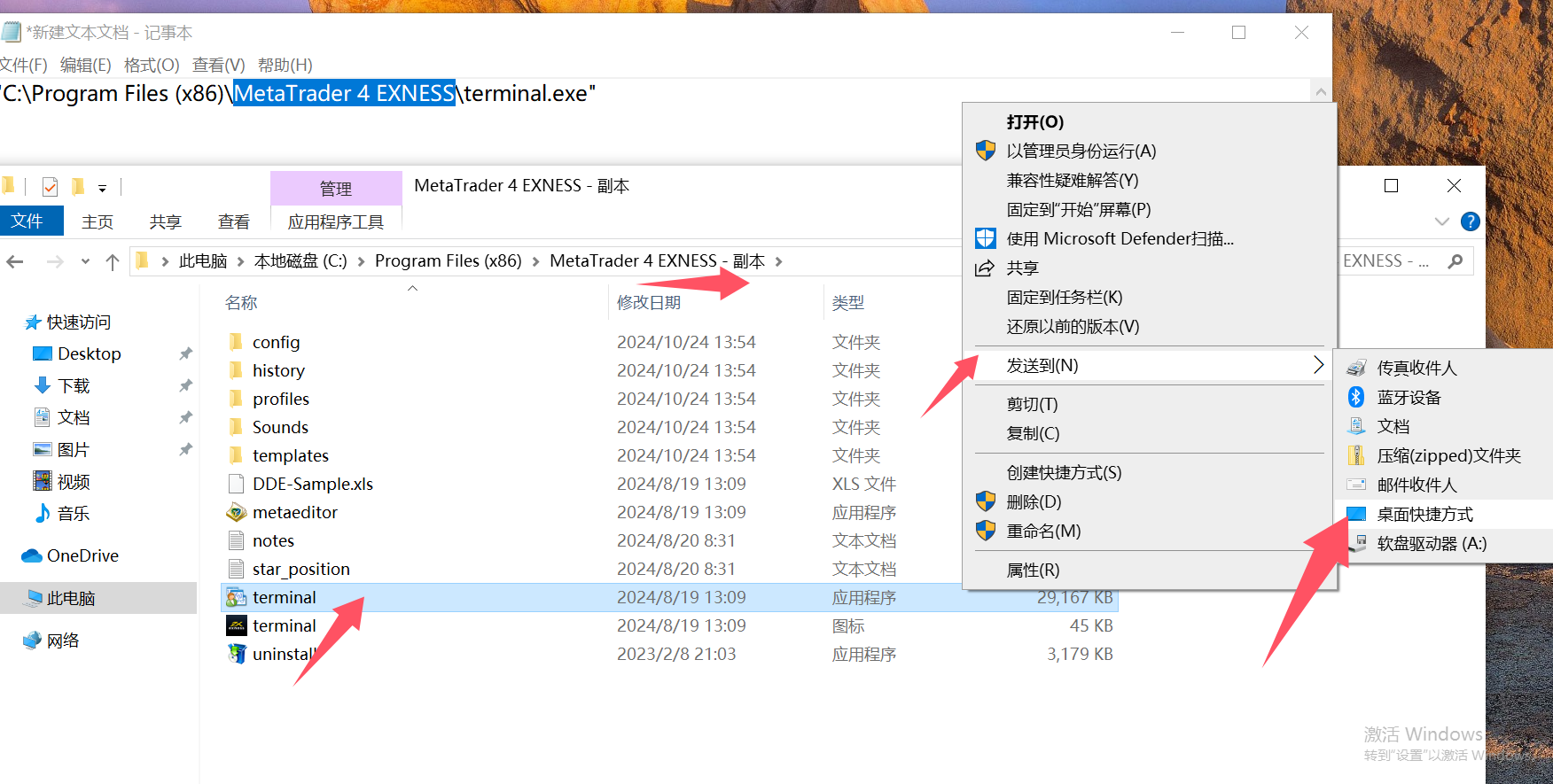
Task: Open Notepad 格式(O) menu
Action: click(x=152, y=65)
